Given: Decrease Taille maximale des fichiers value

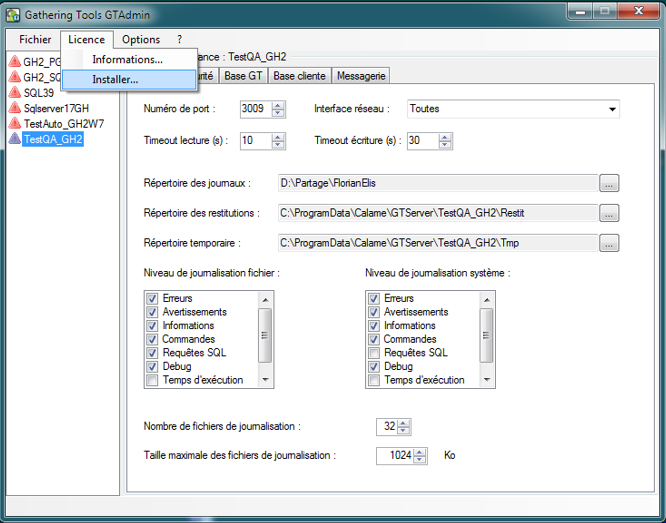Looking at the screenshot, I should pyautogui.click(x=420, y=459).
